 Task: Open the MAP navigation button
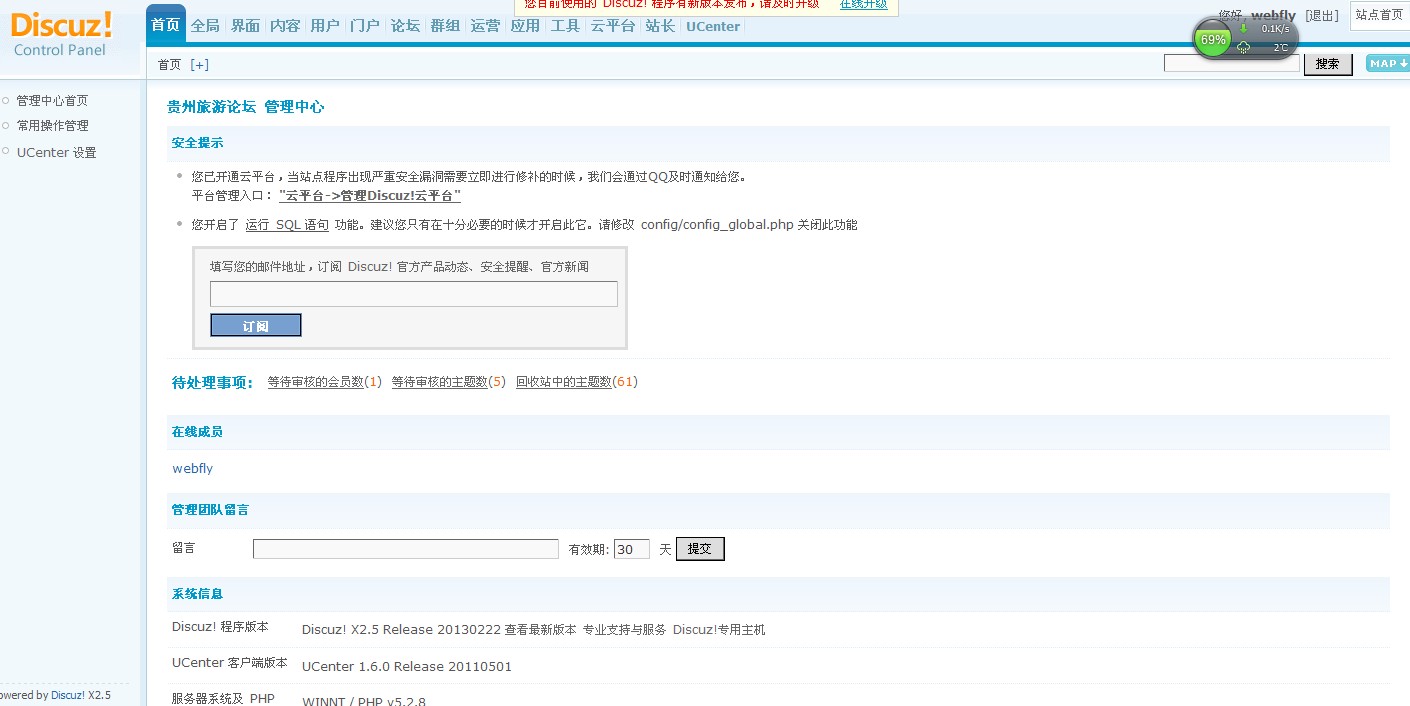[x=1388, y=64]
